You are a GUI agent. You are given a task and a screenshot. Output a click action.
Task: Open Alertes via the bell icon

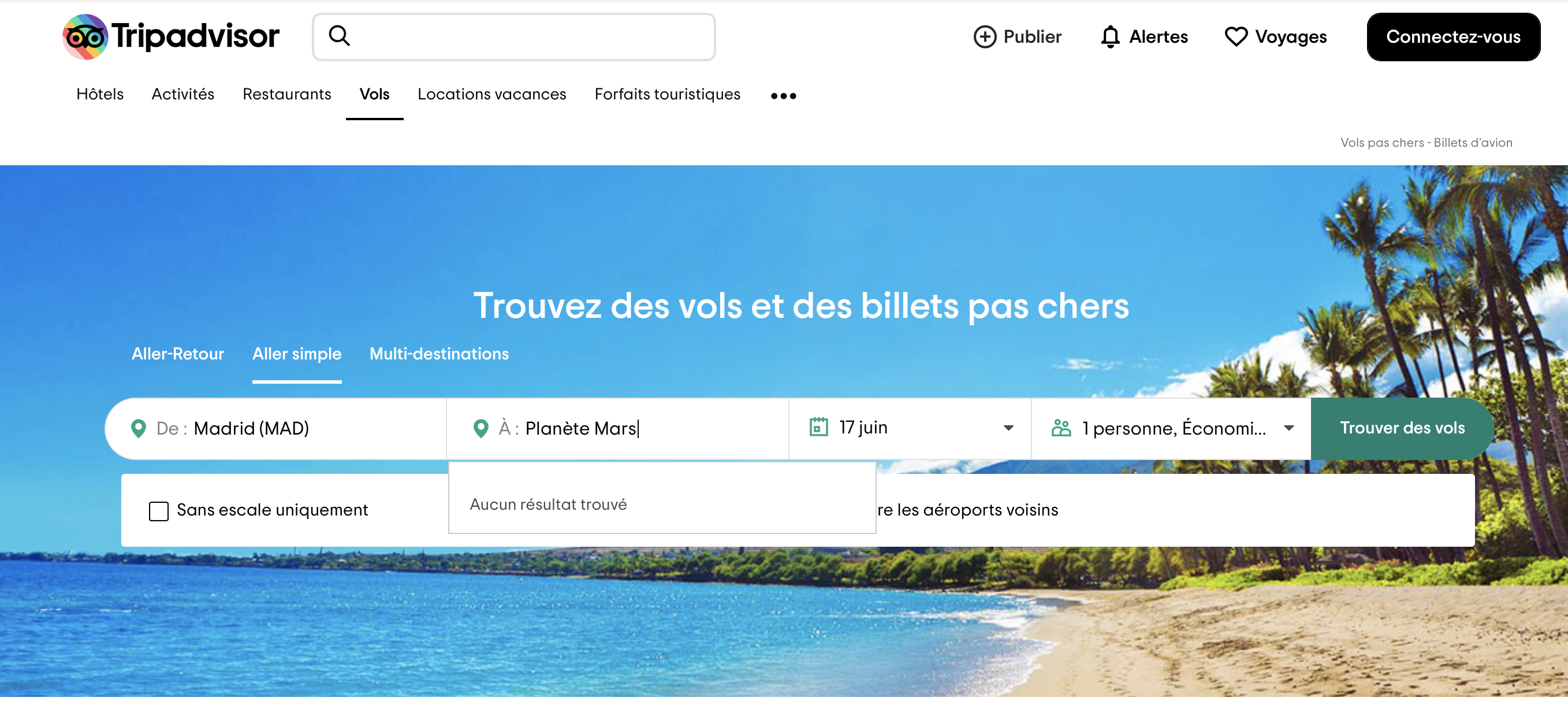point(1110,36)
